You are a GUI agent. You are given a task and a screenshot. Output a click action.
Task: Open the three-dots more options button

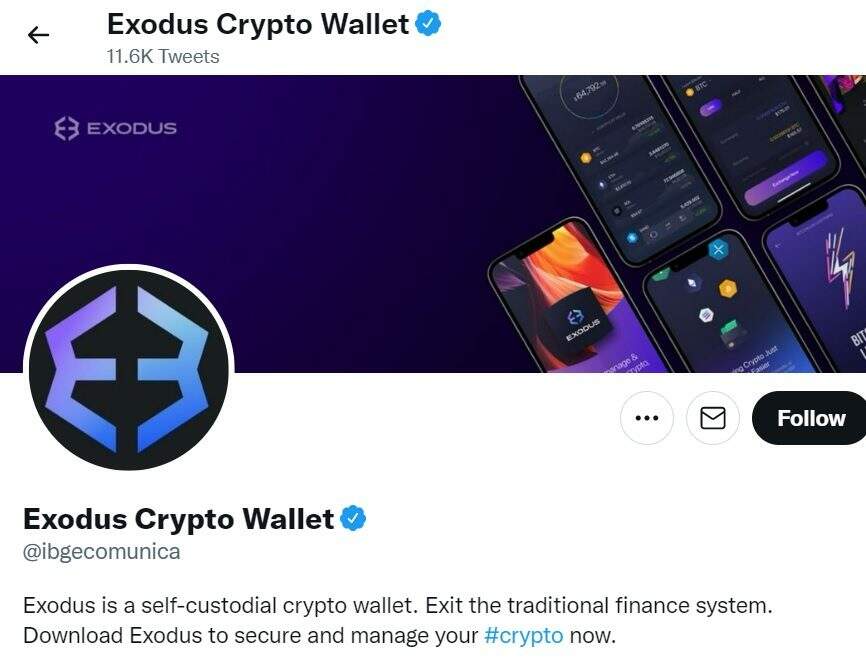click(x=647, y=418)
